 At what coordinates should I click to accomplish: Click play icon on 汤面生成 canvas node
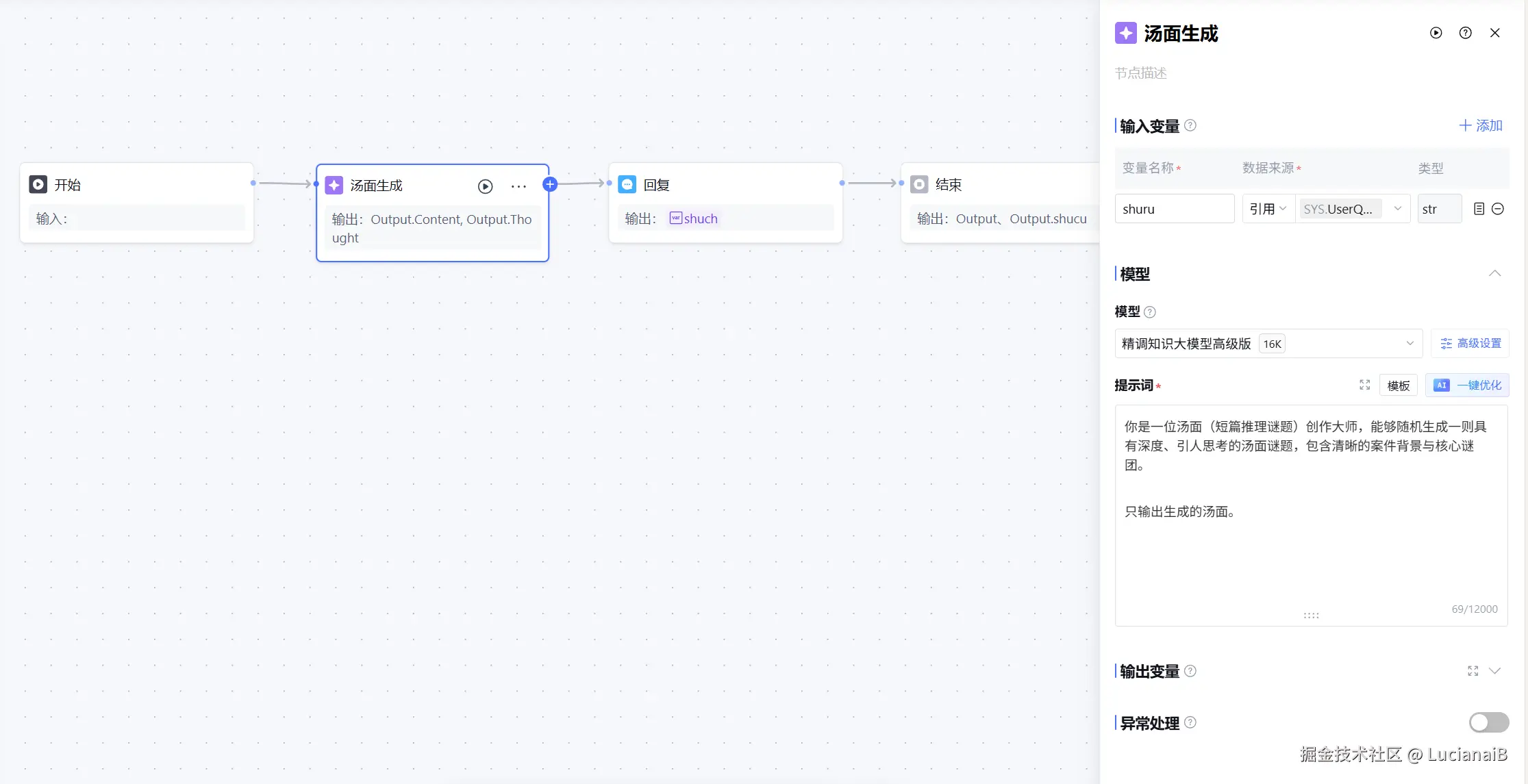(485, 186)
